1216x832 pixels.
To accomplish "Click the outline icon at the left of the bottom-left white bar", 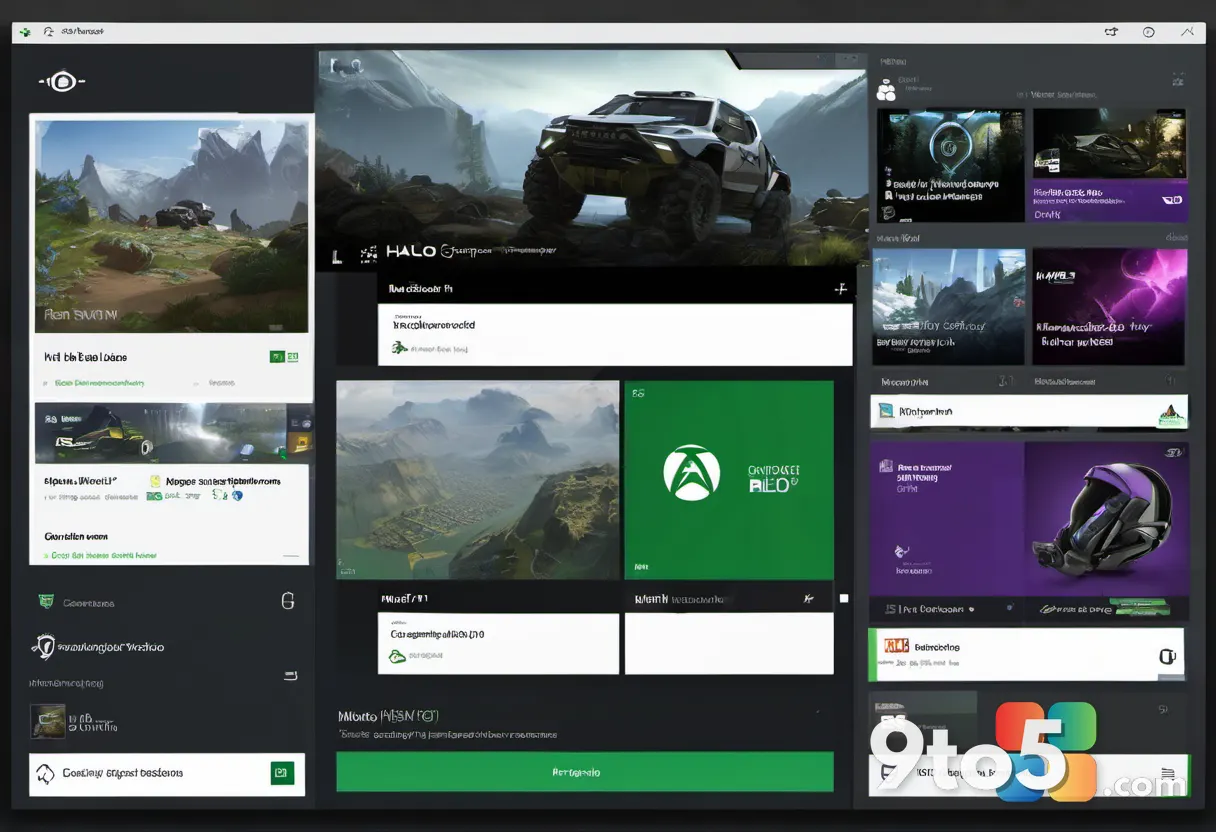I will (x=45, y=773).
